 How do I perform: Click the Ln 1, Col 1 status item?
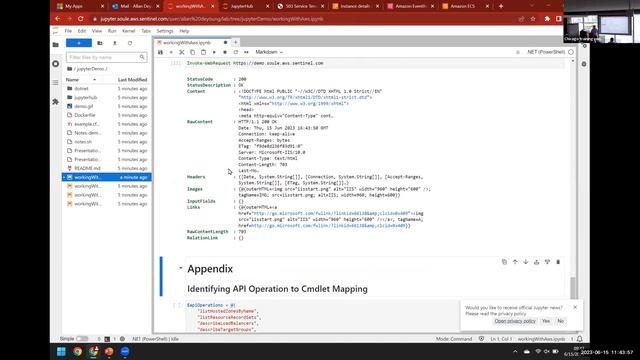coord(501,339)
